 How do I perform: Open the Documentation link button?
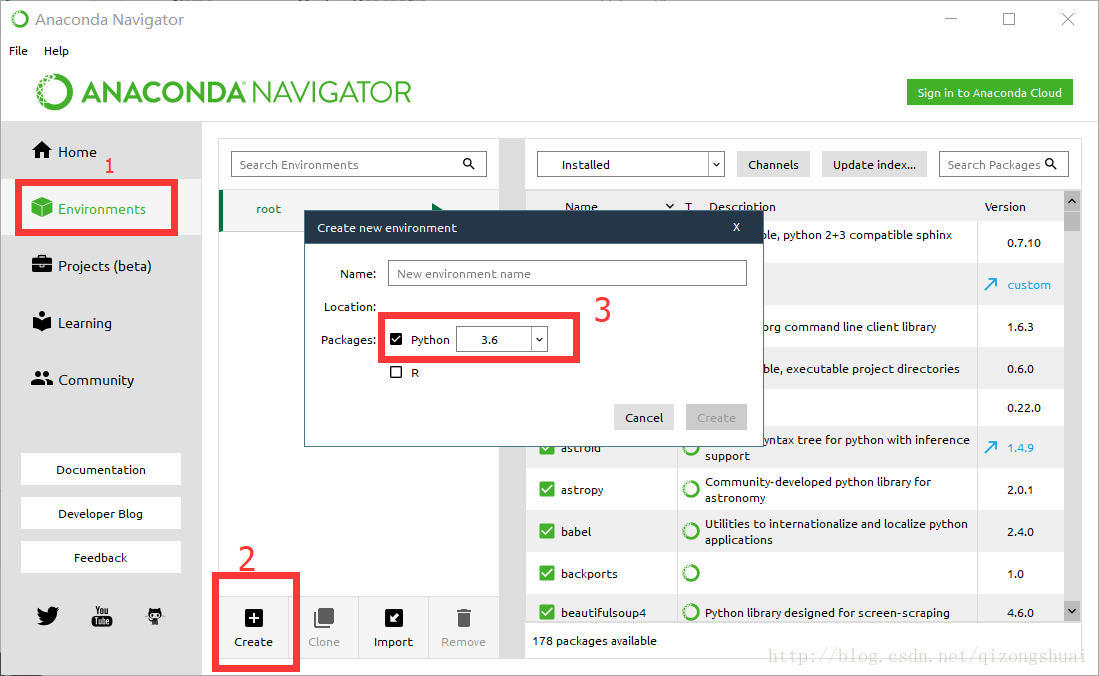101,469
